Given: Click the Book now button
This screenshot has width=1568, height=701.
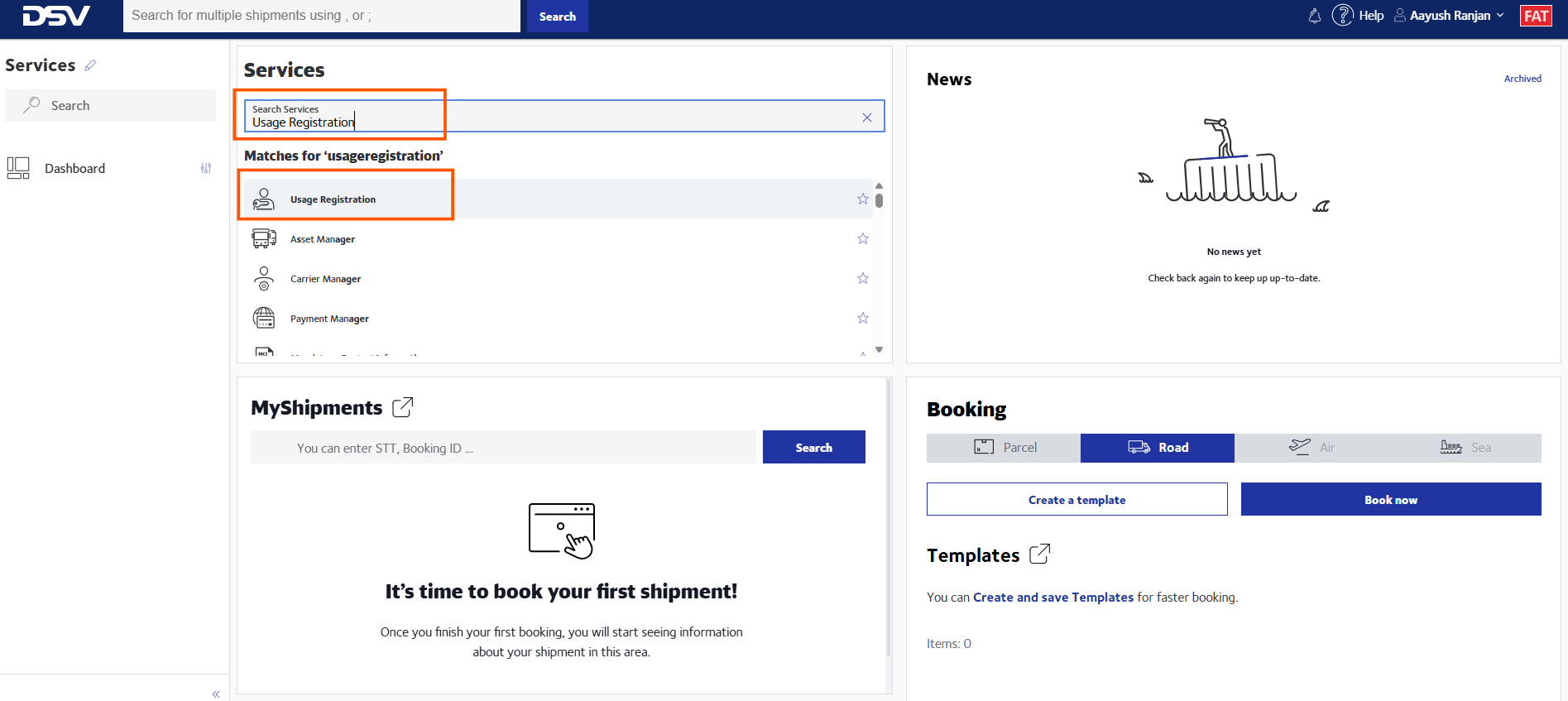Looking at the screenshot, I should coord(1391,499).
